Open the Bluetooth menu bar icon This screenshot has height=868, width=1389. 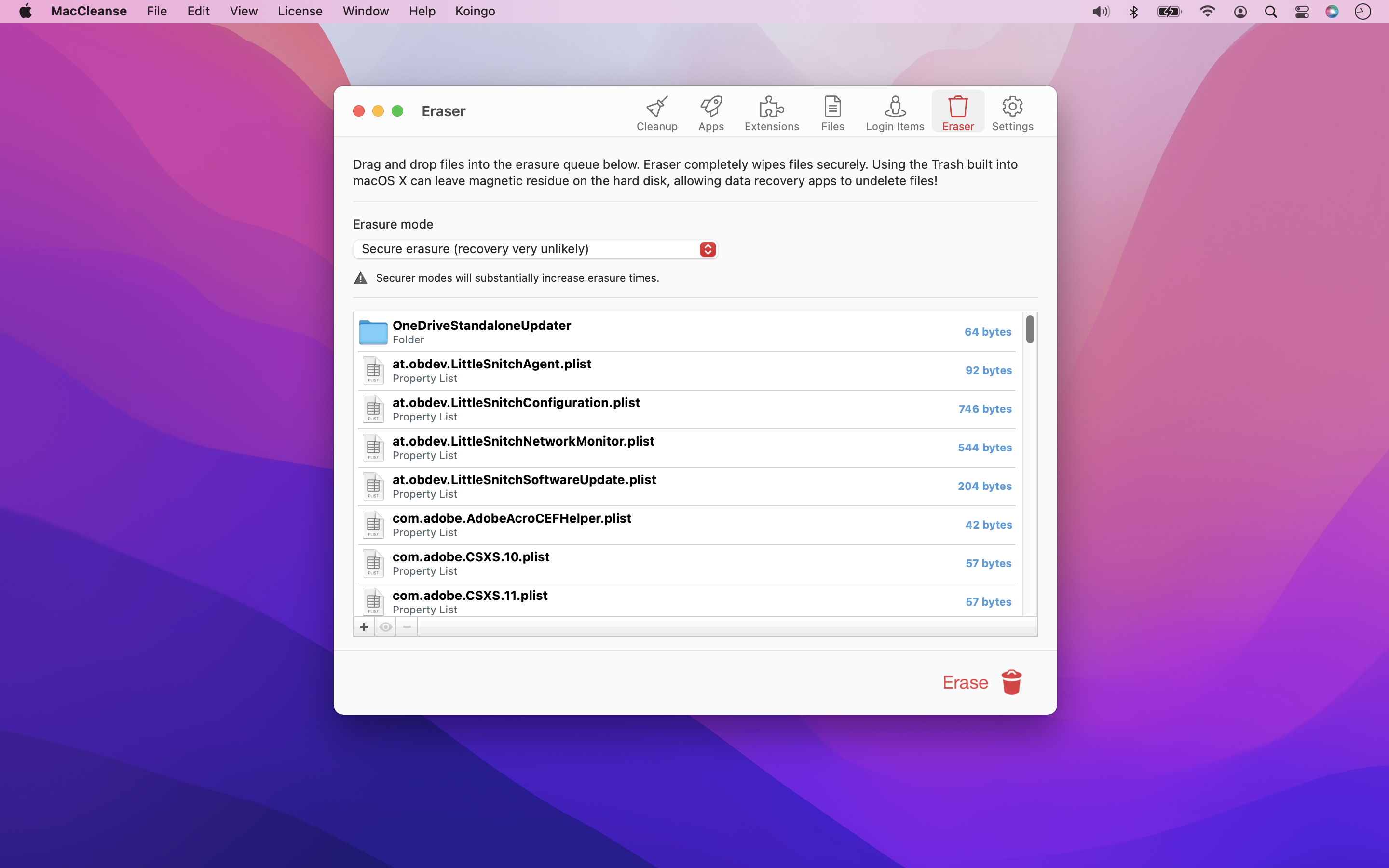pyautogui.click(x=1133, y=12)
